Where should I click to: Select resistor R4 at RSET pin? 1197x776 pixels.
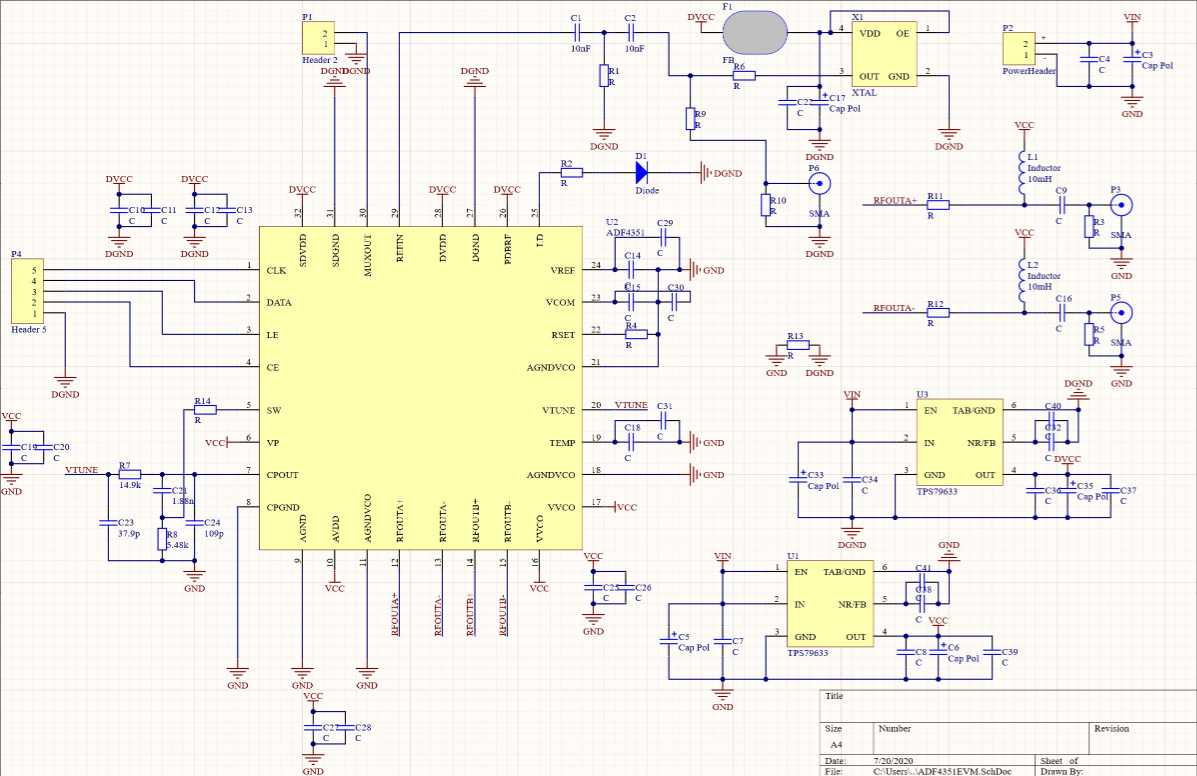click(x=636, y=334)
